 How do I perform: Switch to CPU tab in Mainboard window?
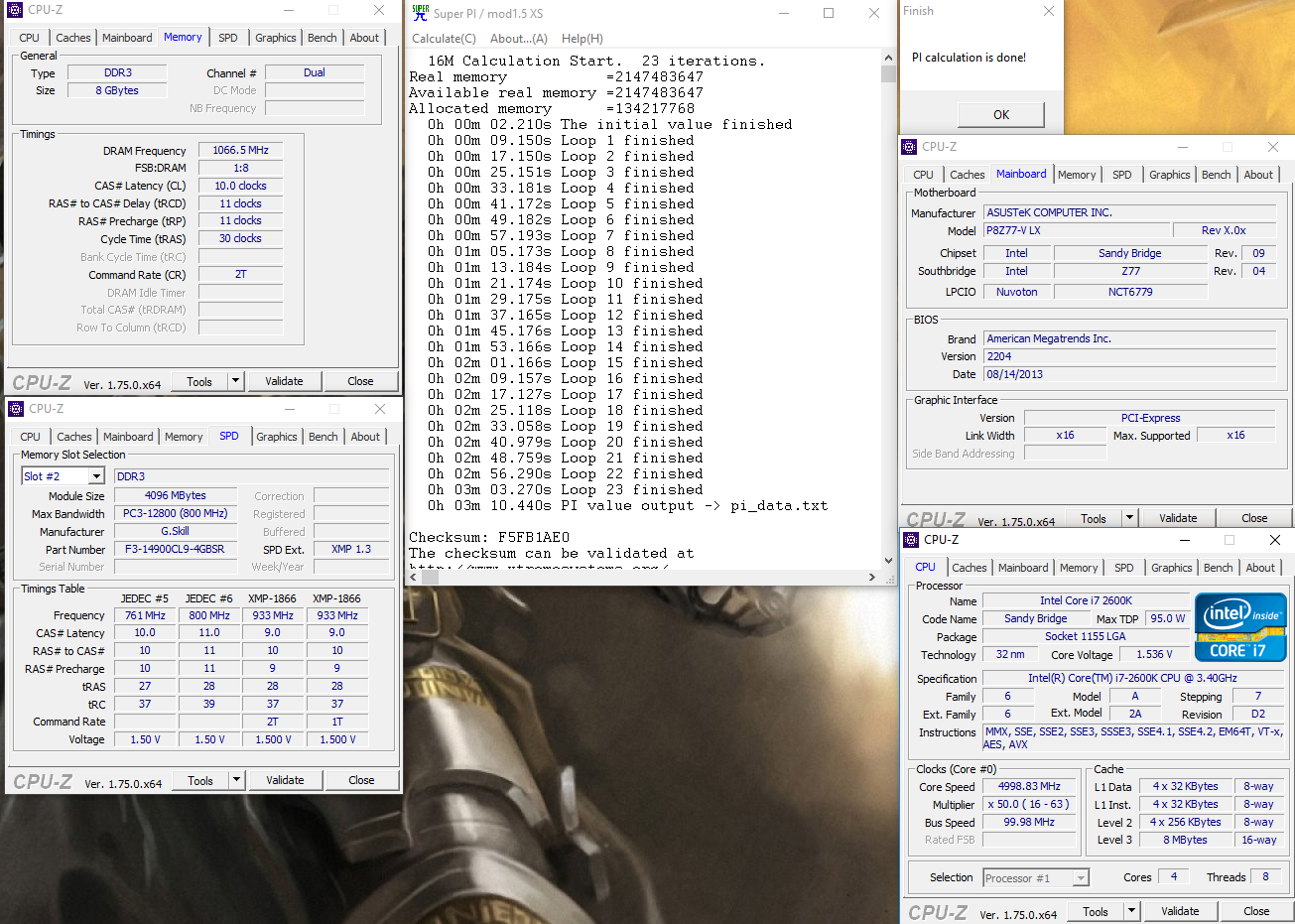click(x=924, y=175)
